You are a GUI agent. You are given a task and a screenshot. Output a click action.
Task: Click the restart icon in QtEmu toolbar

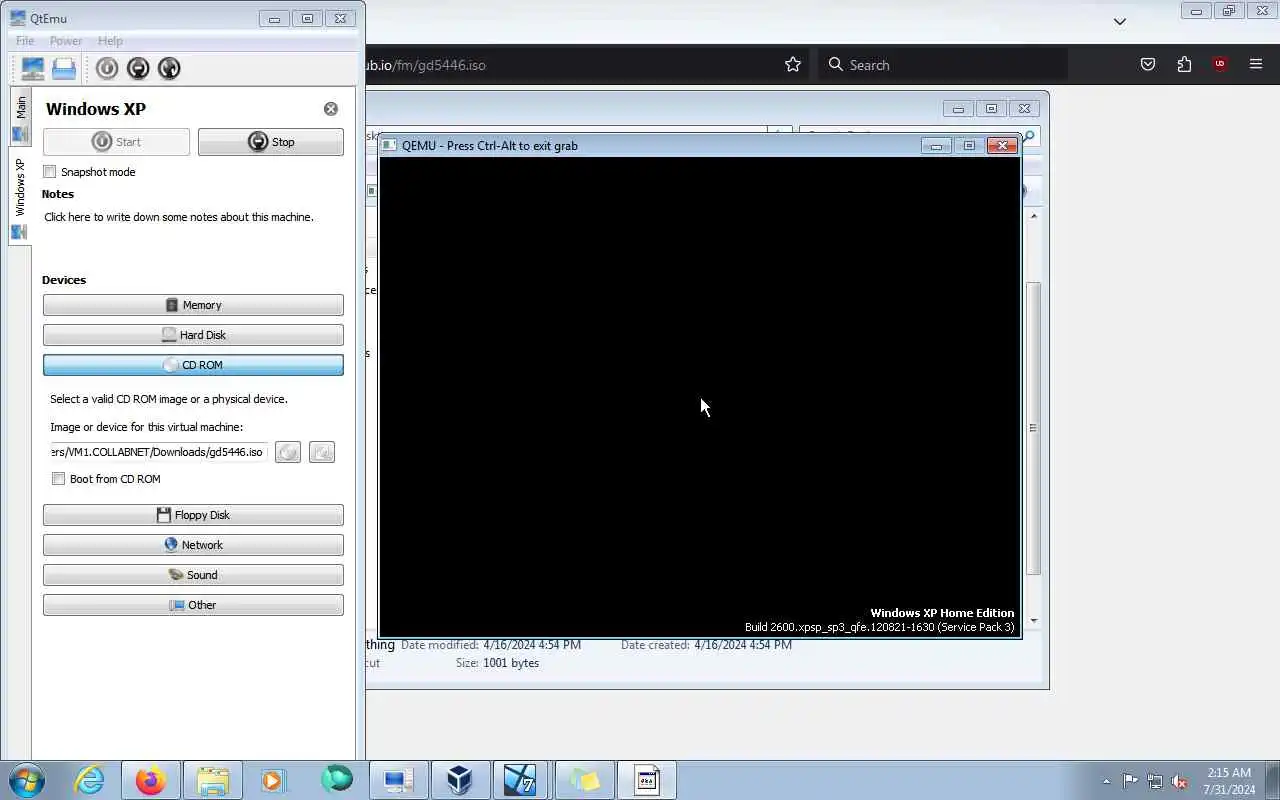[169, 68]
